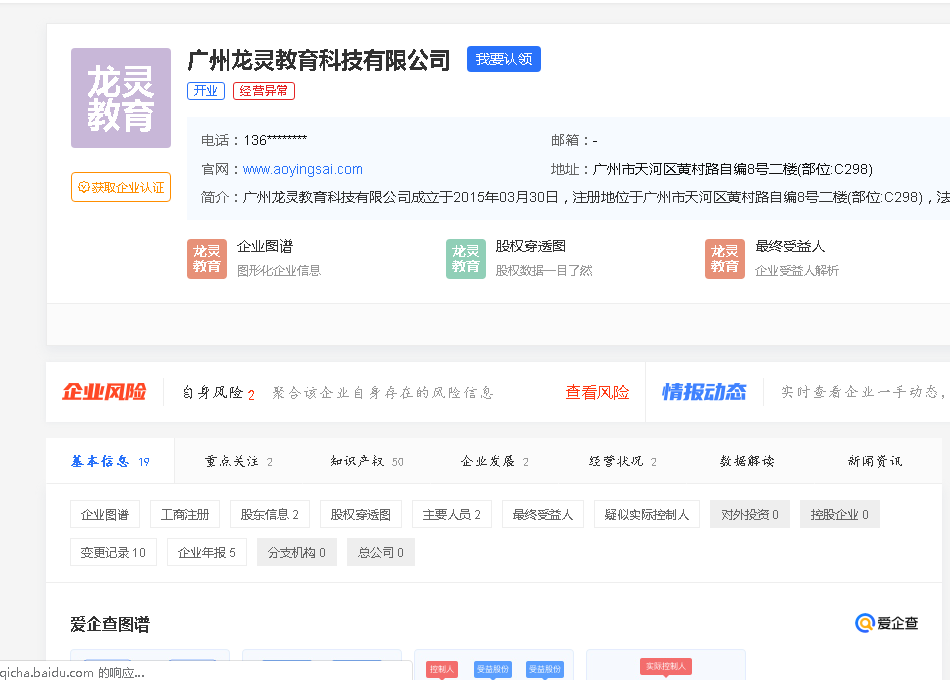
Task: Click 自身风险 2 entry
Action: [x=218, y=393]
